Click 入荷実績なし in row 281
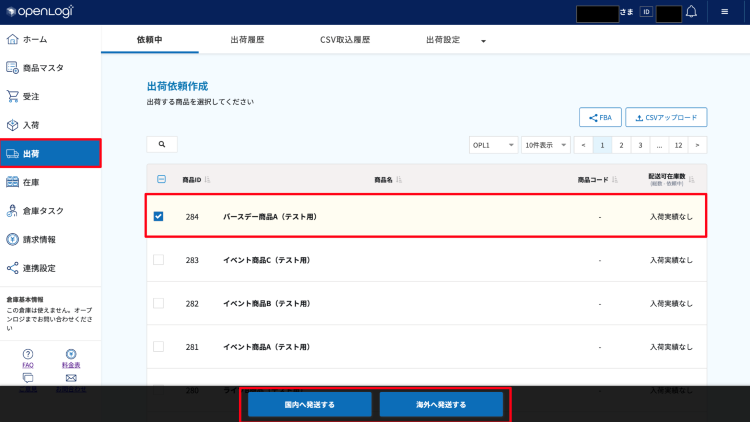This screenshot has width=750, height=422. pyautogui.click(x=671, y=347)
